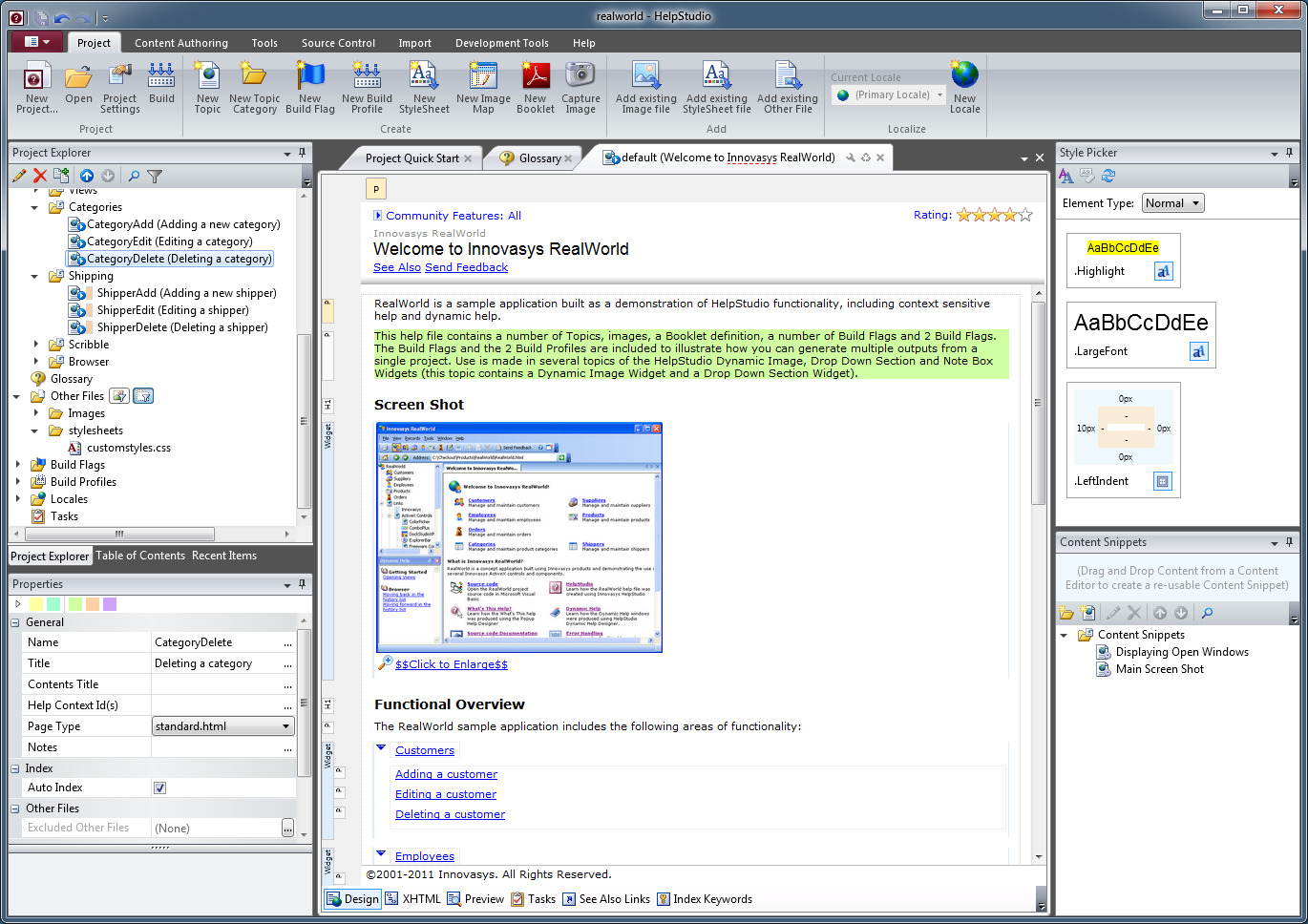This screenshot has height=924, width=1308.
Task: Add existing StyleSheet file
Action: [x=717, y=88]
